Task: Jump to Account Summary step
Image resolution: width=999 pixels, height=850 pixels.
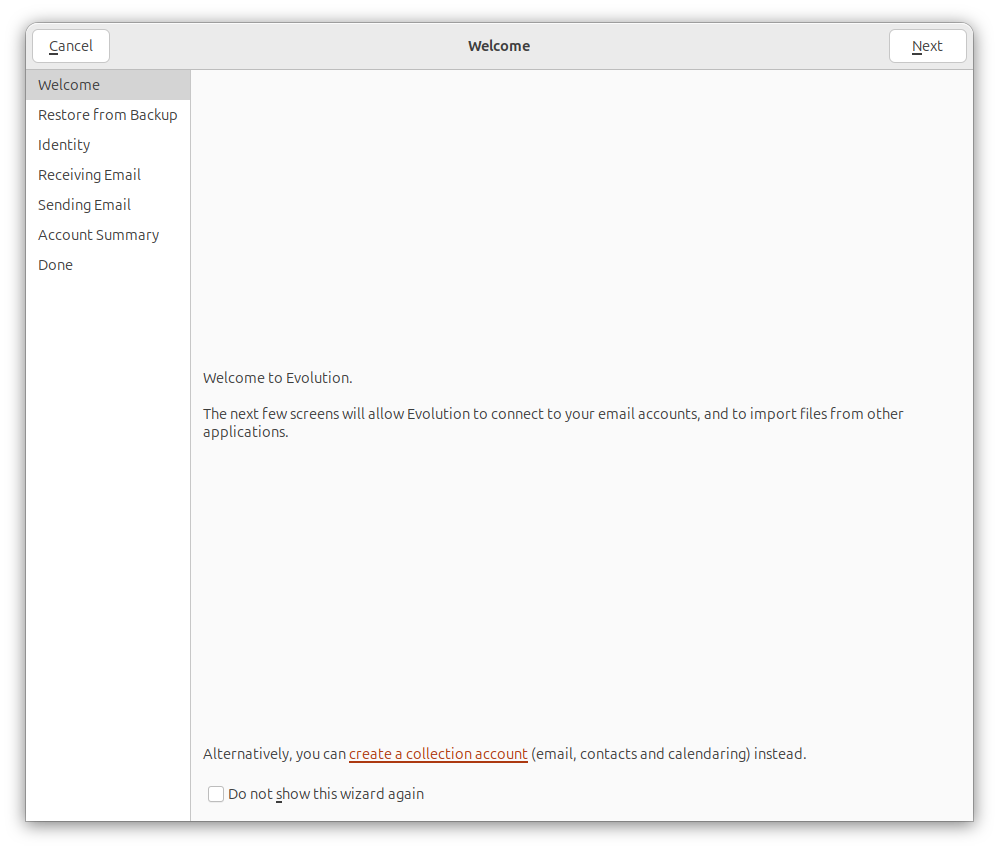Action: pos(108,234)
